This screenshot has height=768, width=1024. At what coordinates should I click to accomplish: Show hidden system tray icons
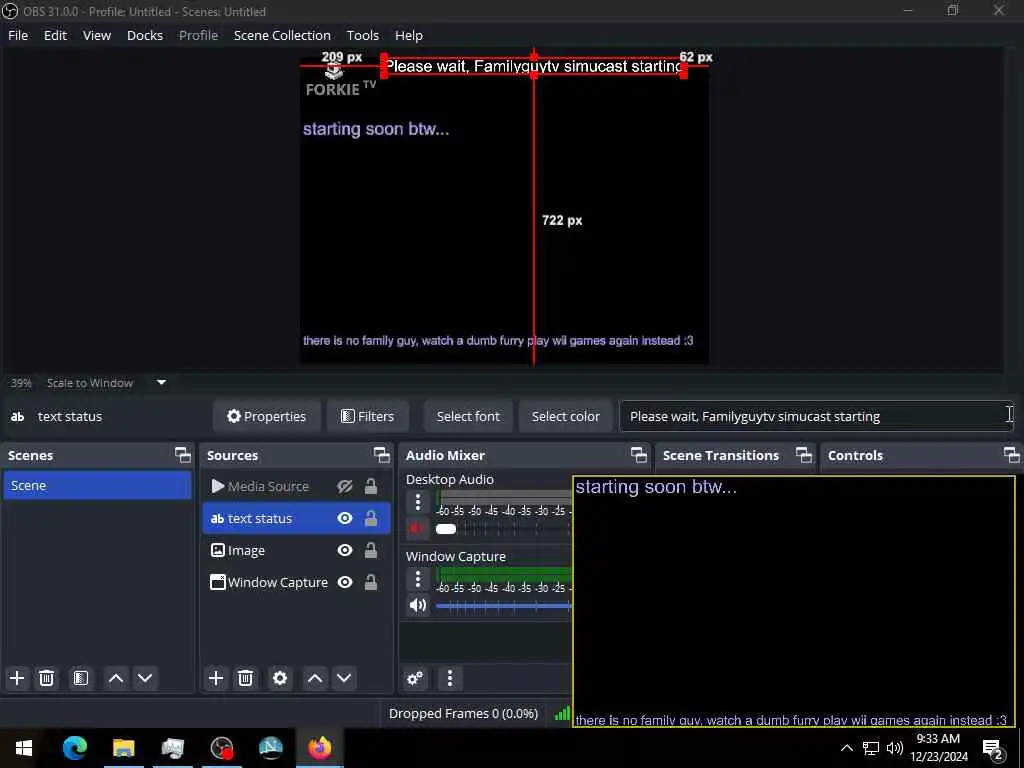click(846, 748)
